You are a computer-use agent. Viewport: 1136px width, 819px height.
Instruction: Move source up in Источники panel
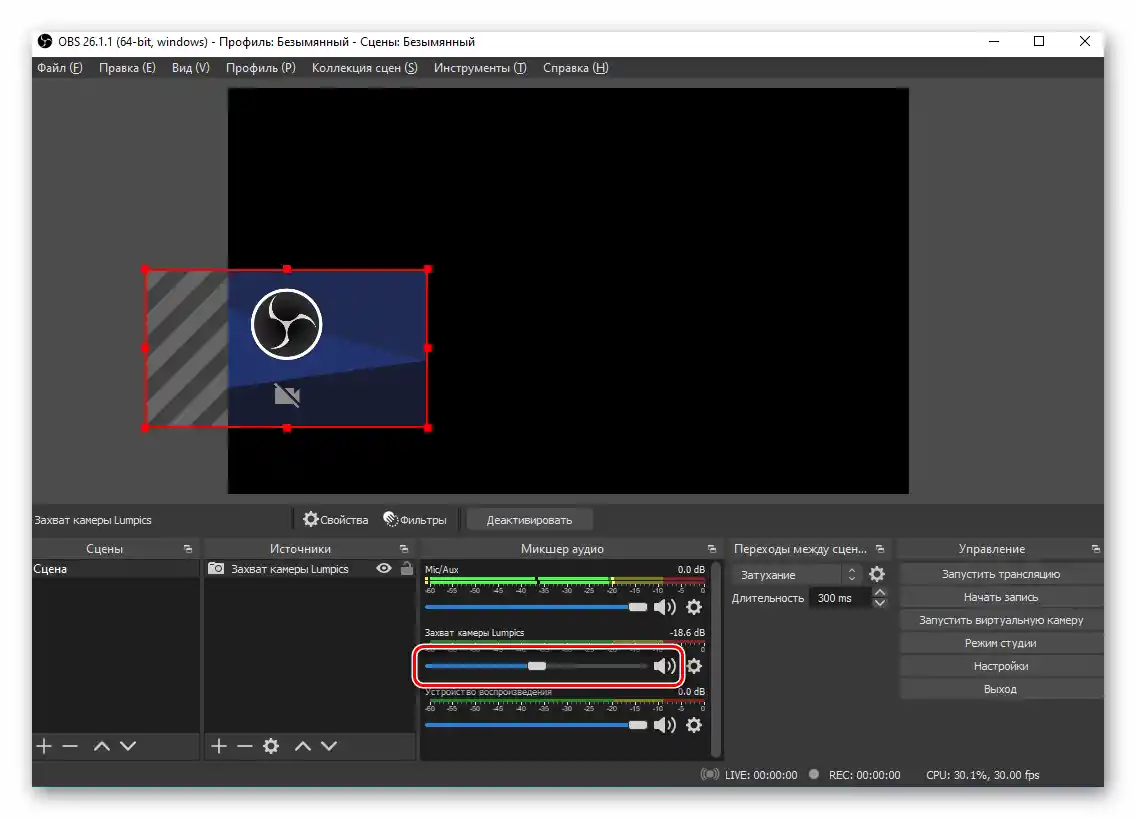click(303, 746)
